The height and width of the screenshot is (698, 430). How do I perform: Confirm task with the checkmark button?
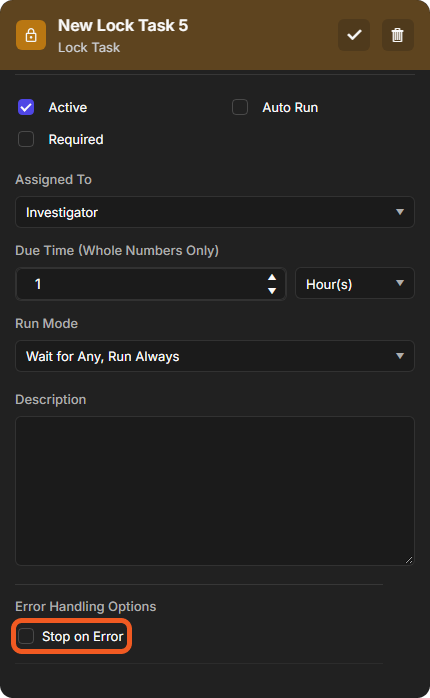[x=354, y=35]
